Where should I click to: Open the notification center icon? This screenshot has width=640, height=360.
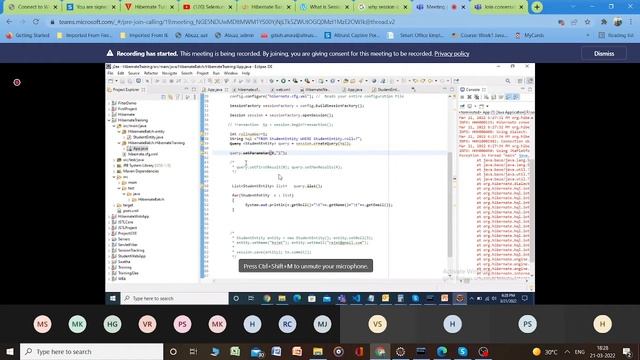[627, 351]
